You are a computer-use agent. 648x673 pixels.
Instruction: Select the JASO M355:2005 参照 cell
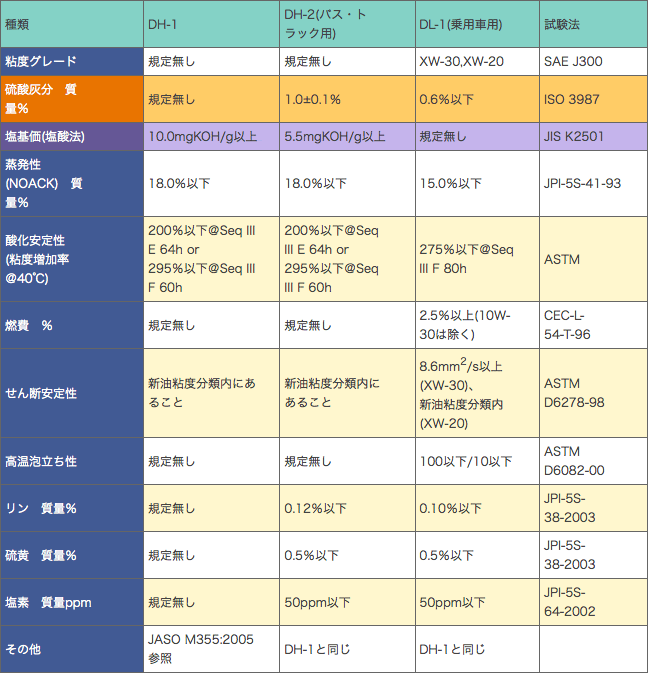point(207,649)
